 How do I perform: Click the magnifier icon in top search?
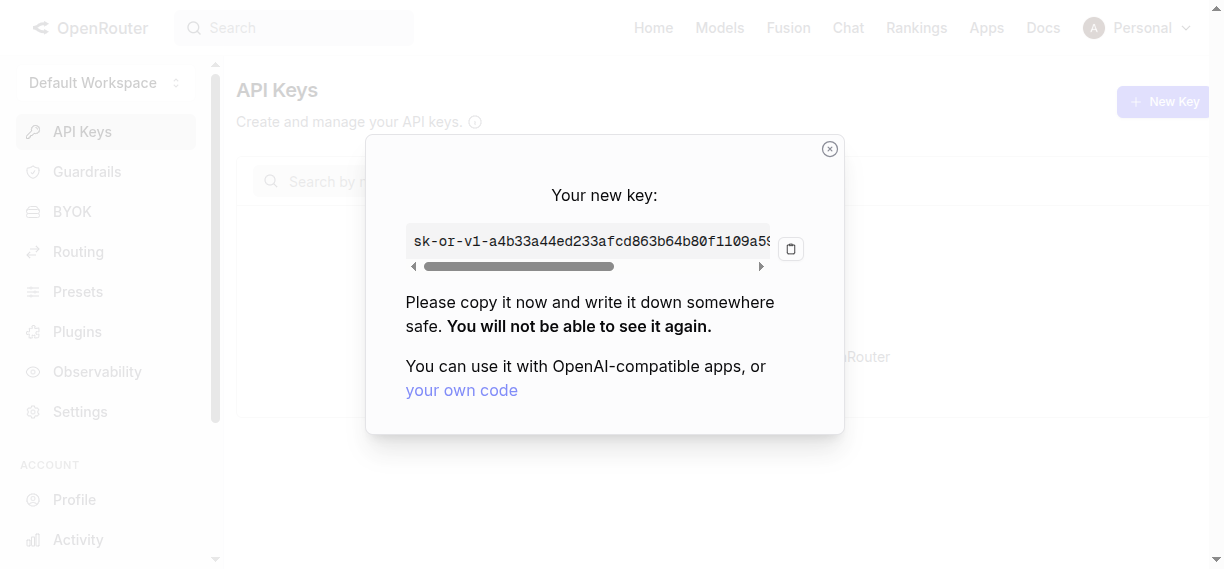[194, 28]
